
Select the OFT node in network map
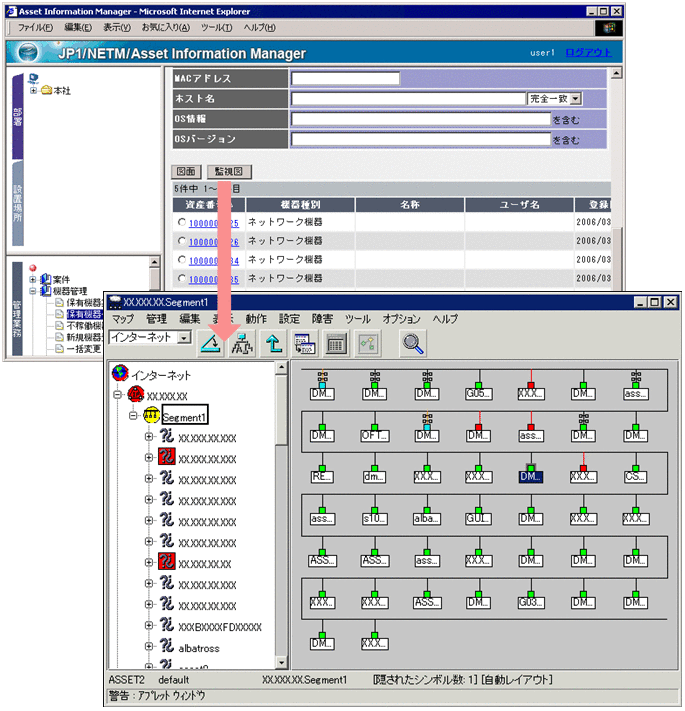(x=375, y=435)
